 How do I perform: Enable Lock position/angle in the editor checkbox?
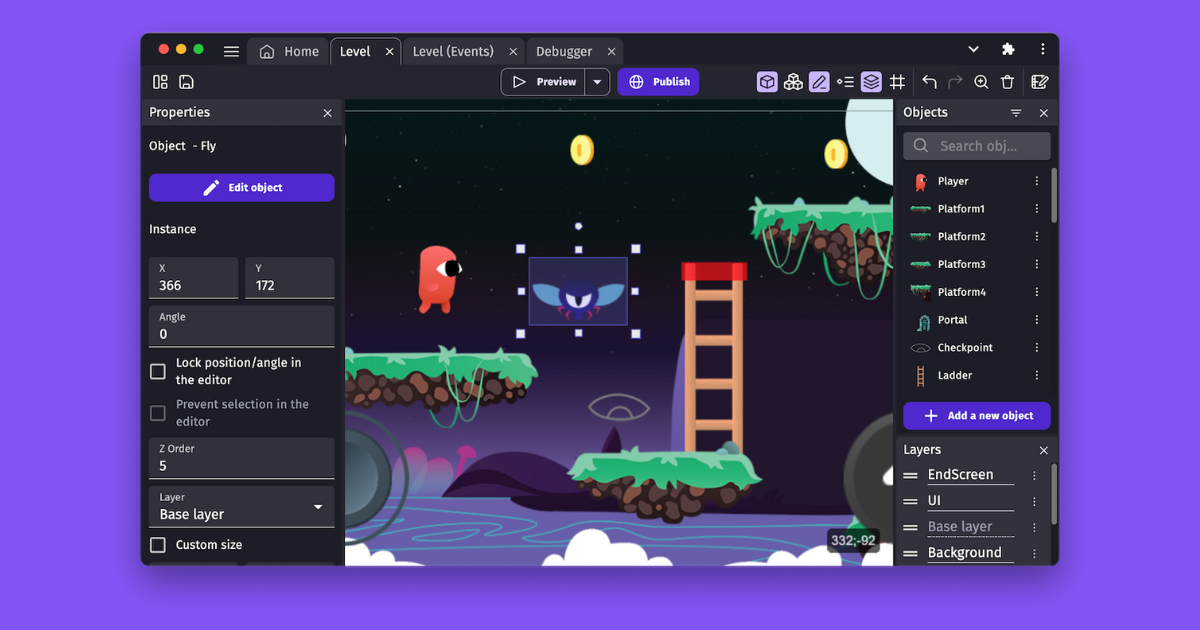tap(158, 371)
